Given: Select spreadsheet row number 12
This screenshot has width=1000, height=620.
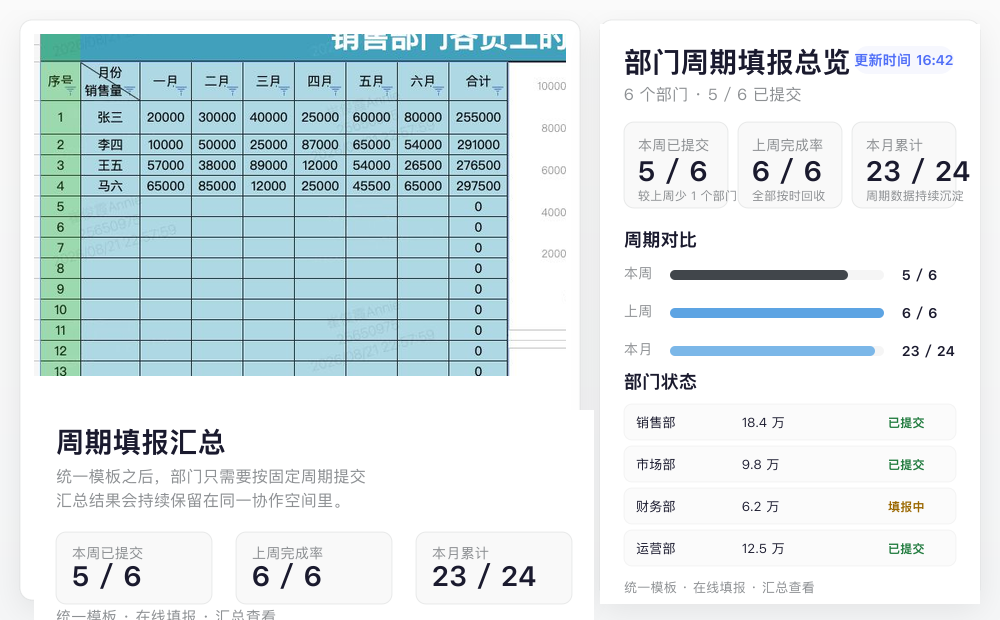Looking at the screenshot, I should point(61,351).
